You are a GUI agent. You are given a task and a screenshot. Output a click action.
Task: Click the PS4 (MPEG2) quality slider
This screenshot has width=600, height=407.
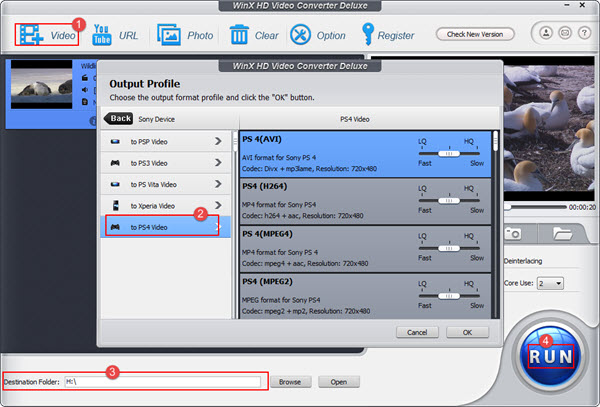point(449,296)
